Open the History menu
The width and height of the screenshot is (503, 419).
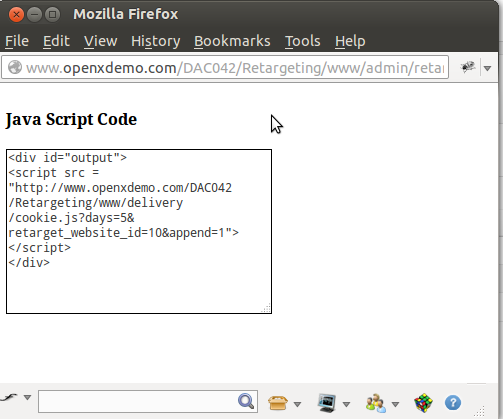[155, 41]
